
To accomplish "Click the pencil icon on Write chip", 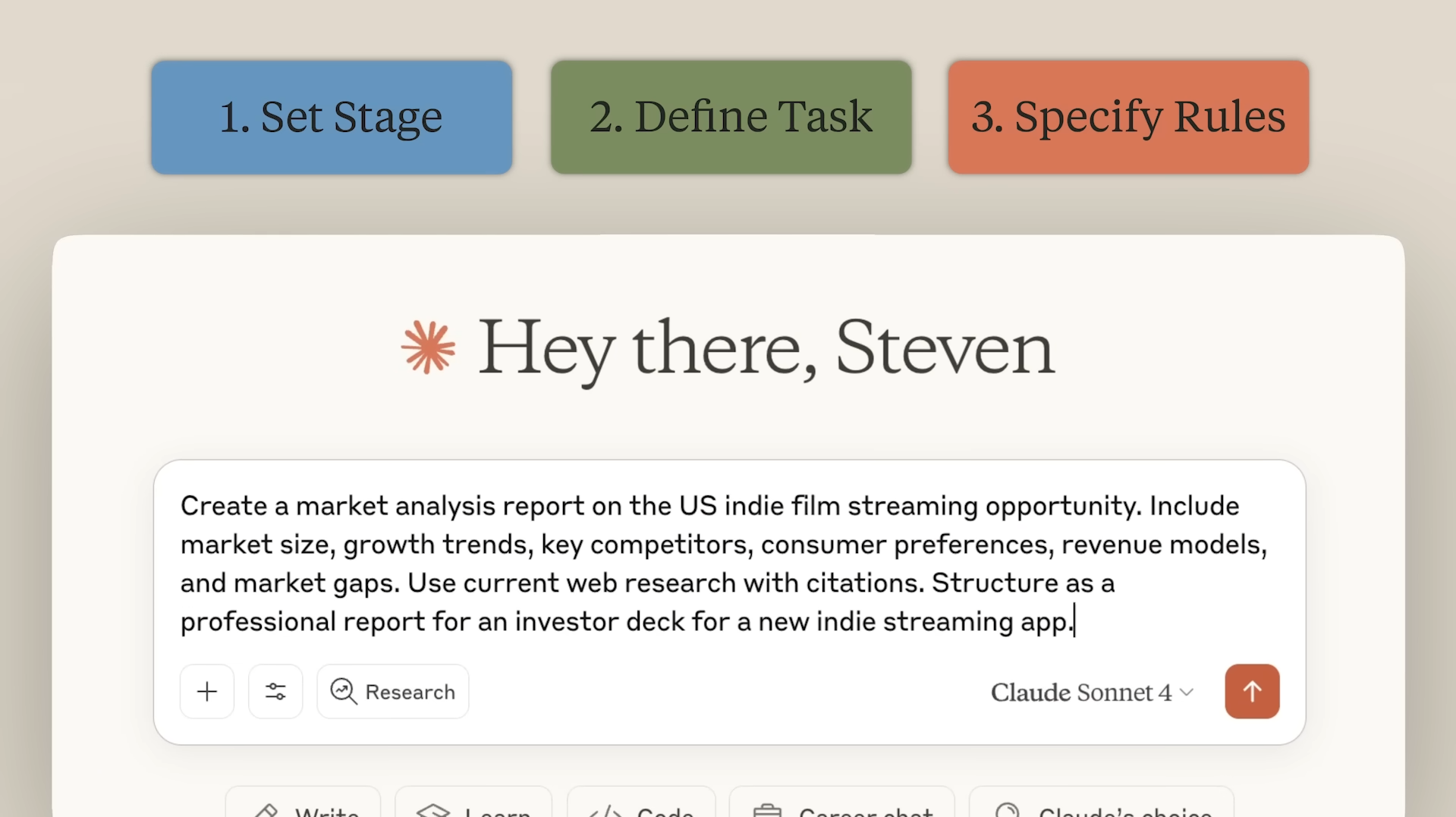I will click(266, 810).
